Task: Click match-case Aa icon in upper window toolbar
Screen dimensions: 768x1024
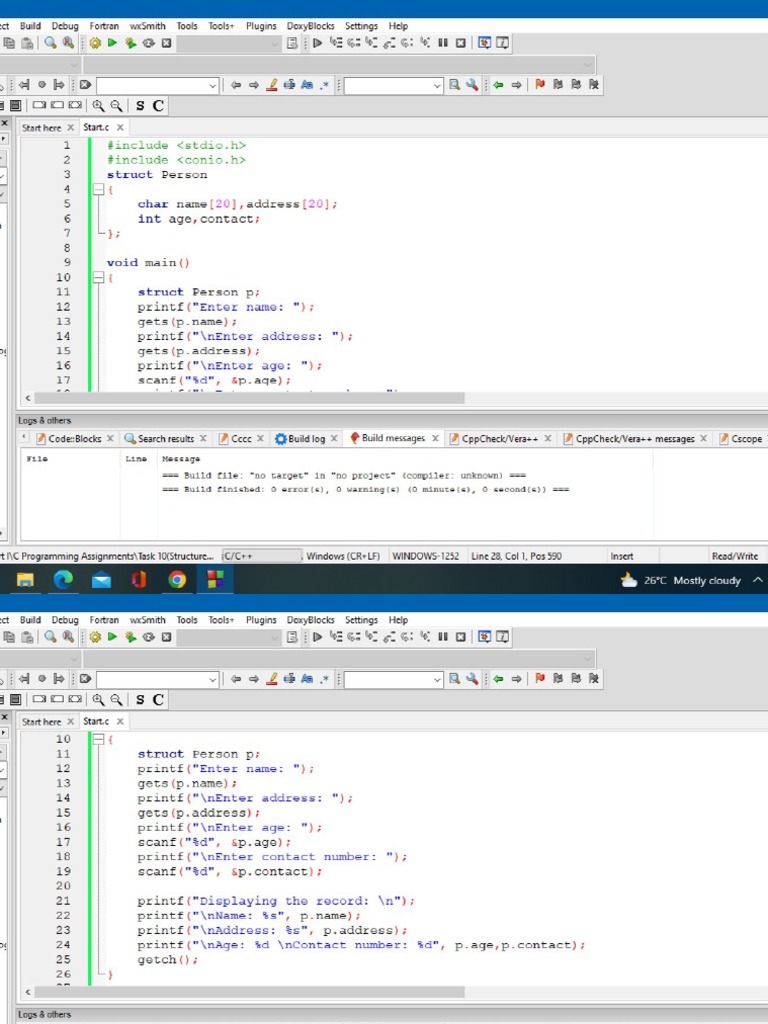Action: coord(307,85)
